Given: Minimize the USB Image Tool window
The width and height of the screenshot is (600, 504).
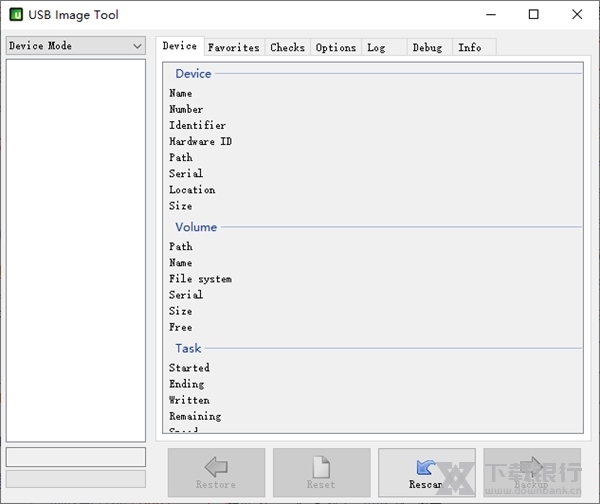Looking at the screenshot, I should point(489,14).
